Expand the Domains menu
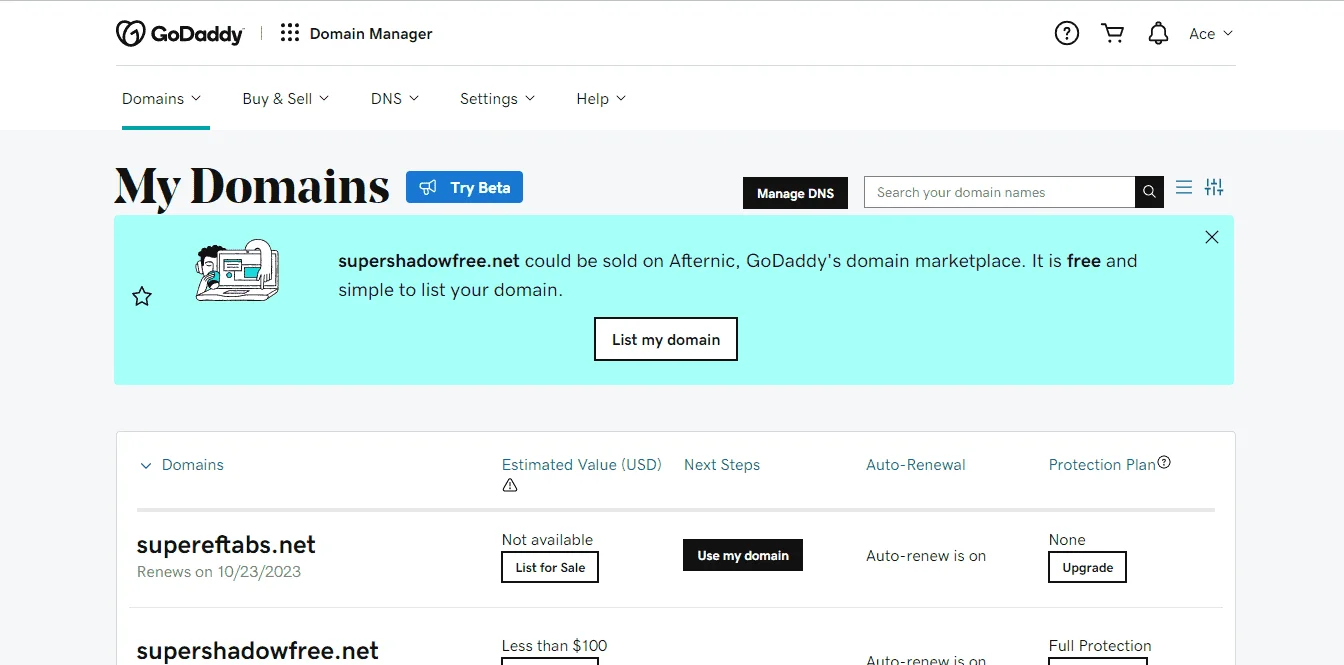The image size is (1344, 665). pyautogui.click(x=162, y=98)
